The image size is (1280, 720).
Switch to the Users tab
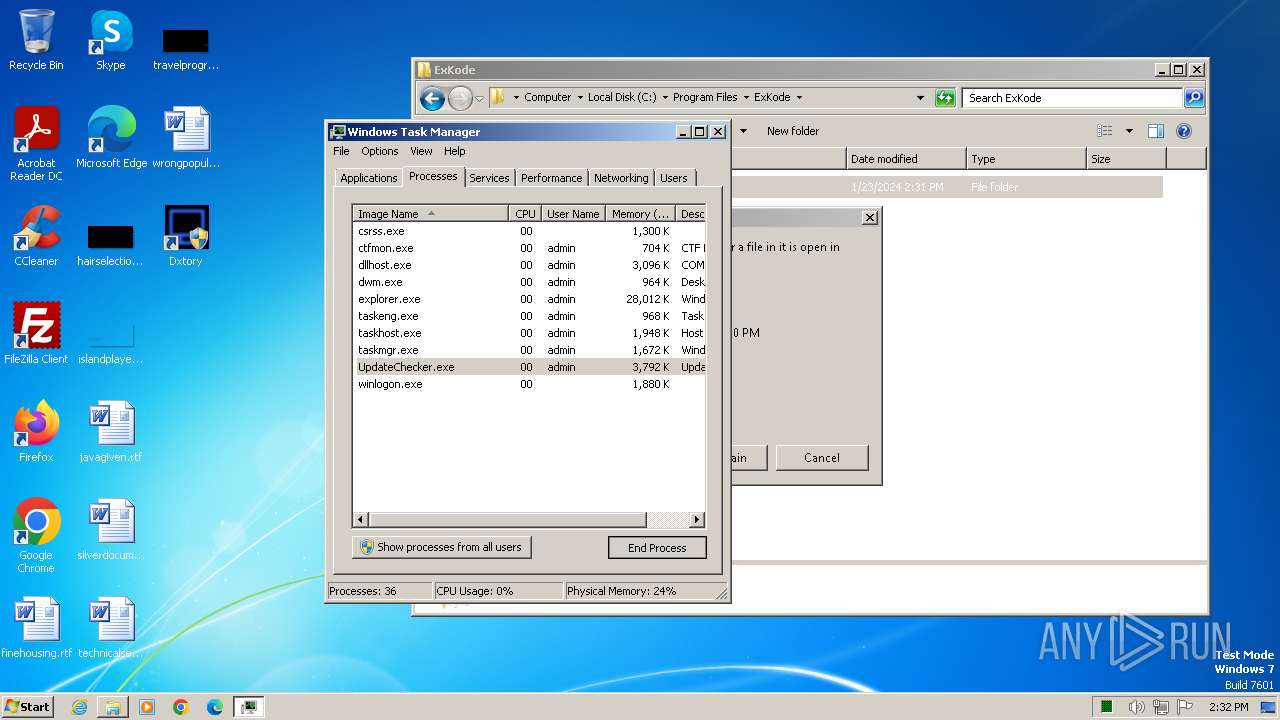674,178
